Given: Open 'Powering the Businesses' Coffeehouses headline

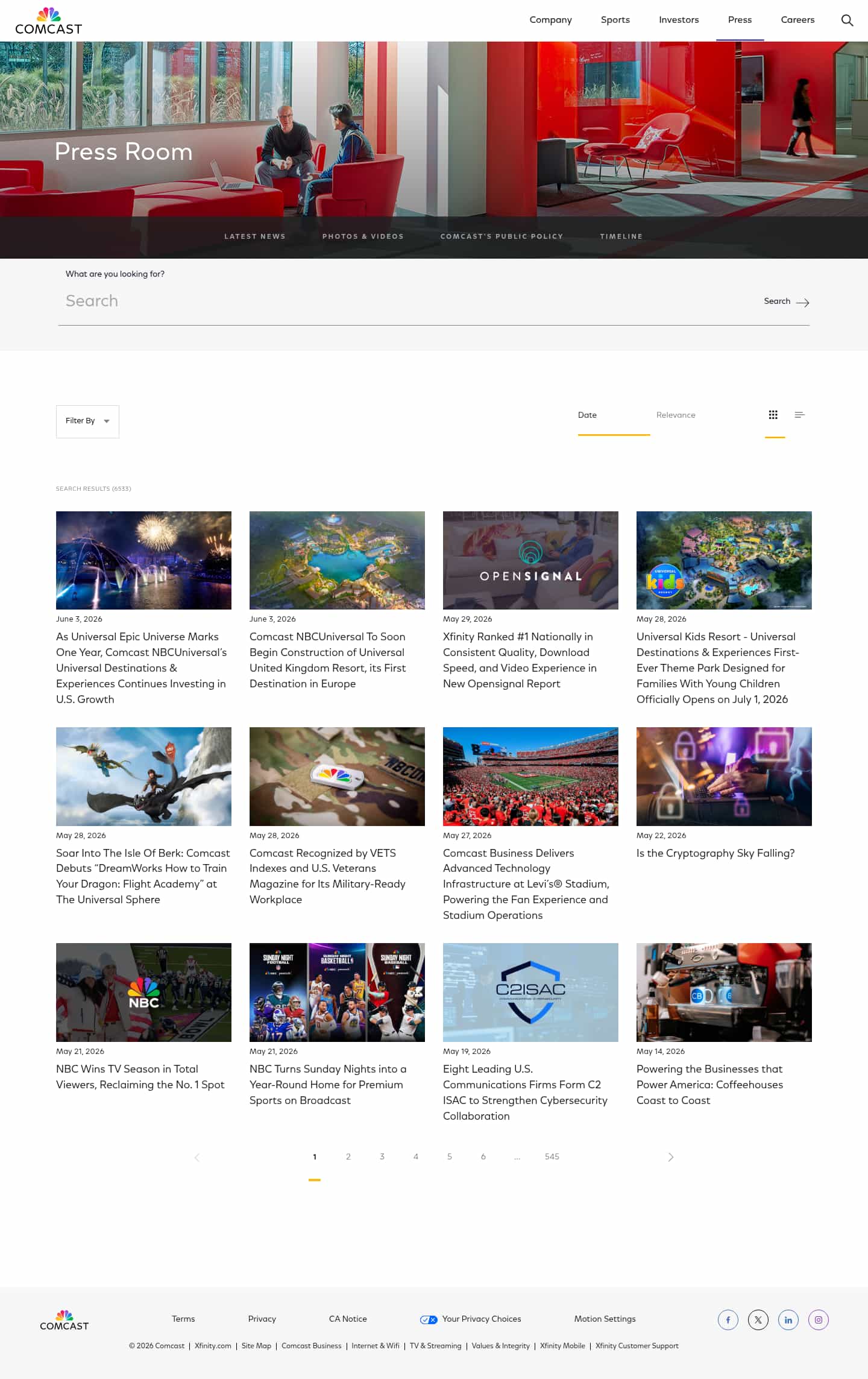Looking at the screenshot, I should tap(709, 1085).
